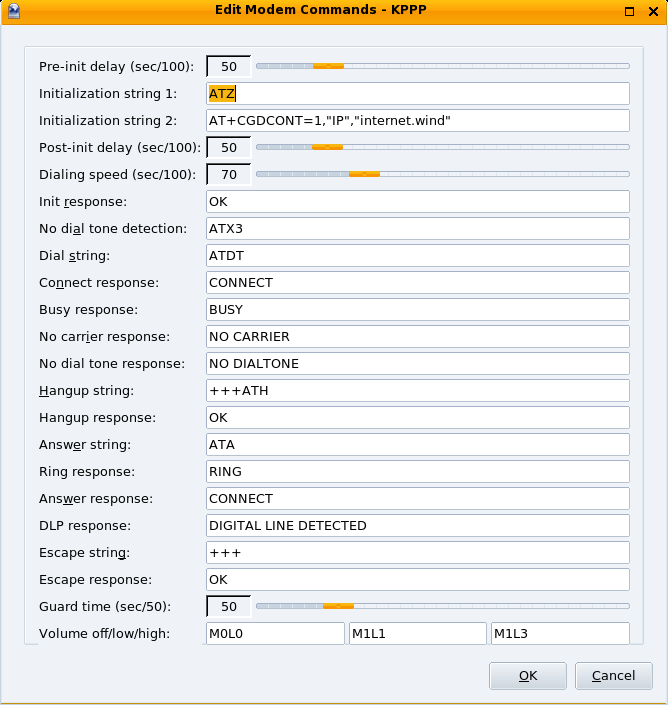Close the Edit Modem Commands dialog
The width and height of the screenshot is (668, 705).
653,12
